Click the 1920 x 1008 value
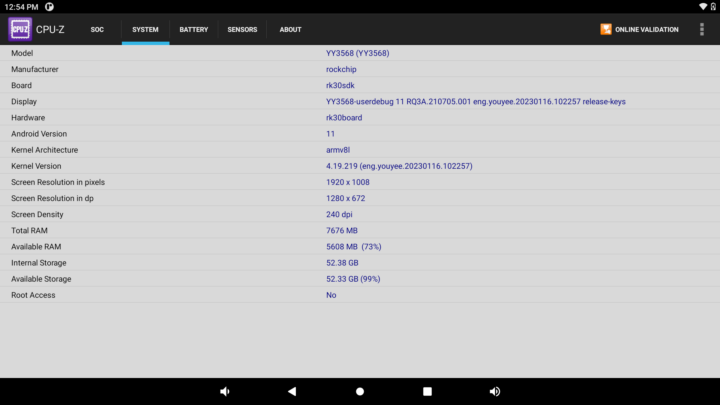This screenshot has height=405, width=720. (348, 182)
